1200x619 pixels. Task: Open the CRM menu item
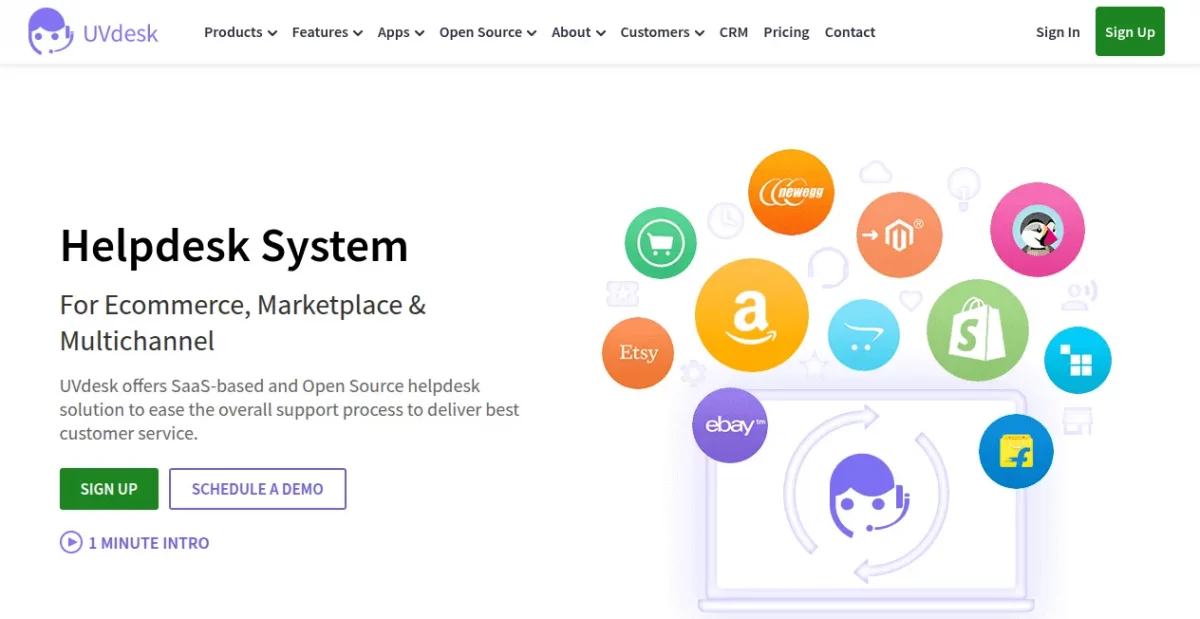coord(733,32)
